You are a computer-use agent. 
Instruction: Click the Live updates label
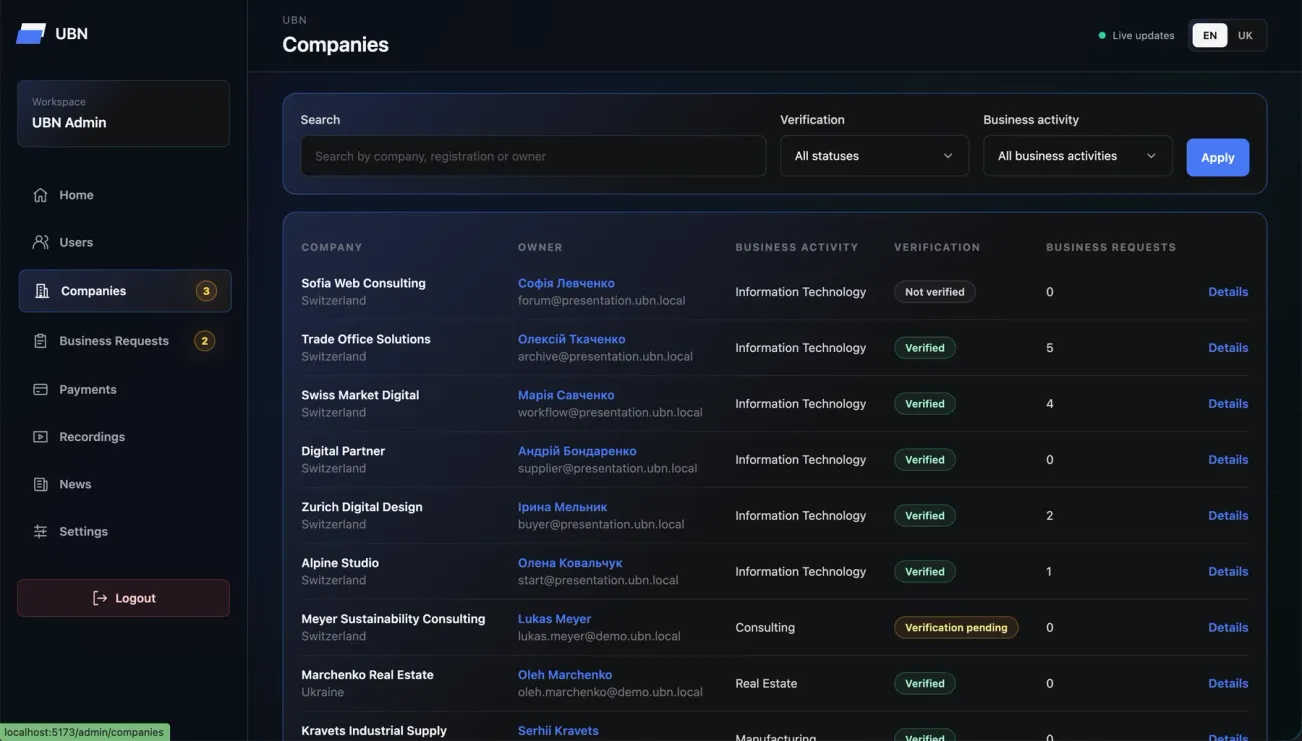coord(1143,36)
